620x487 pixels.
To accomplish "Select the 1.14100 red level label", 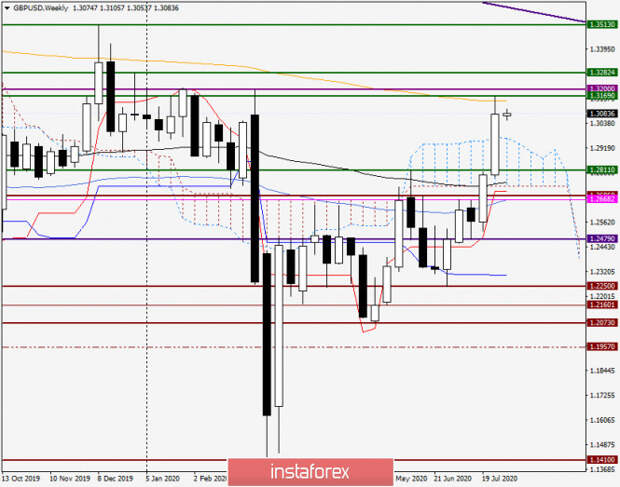I will [603, 460].
